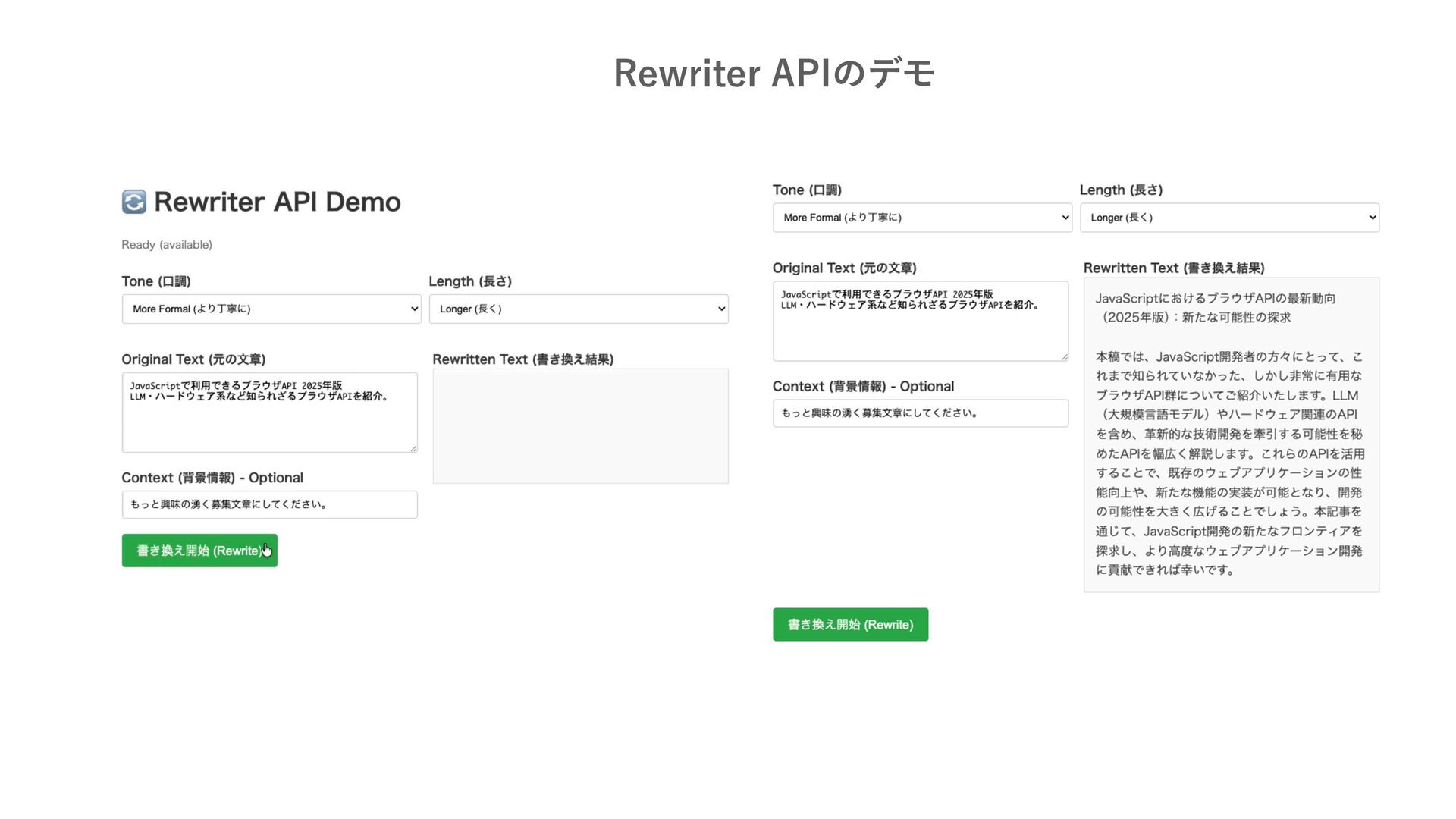Click the Rewriter APIのデモ slide title
Image resolution: width=1456 pixels, height=819 pixels.
[x=773, y=74]
